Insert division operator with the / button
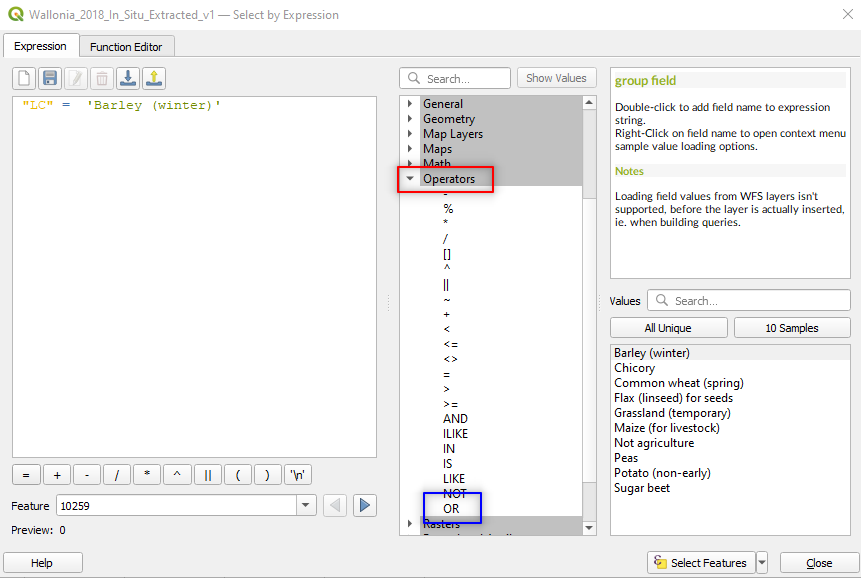Viewport: 861px width, 578px height. 117,475
